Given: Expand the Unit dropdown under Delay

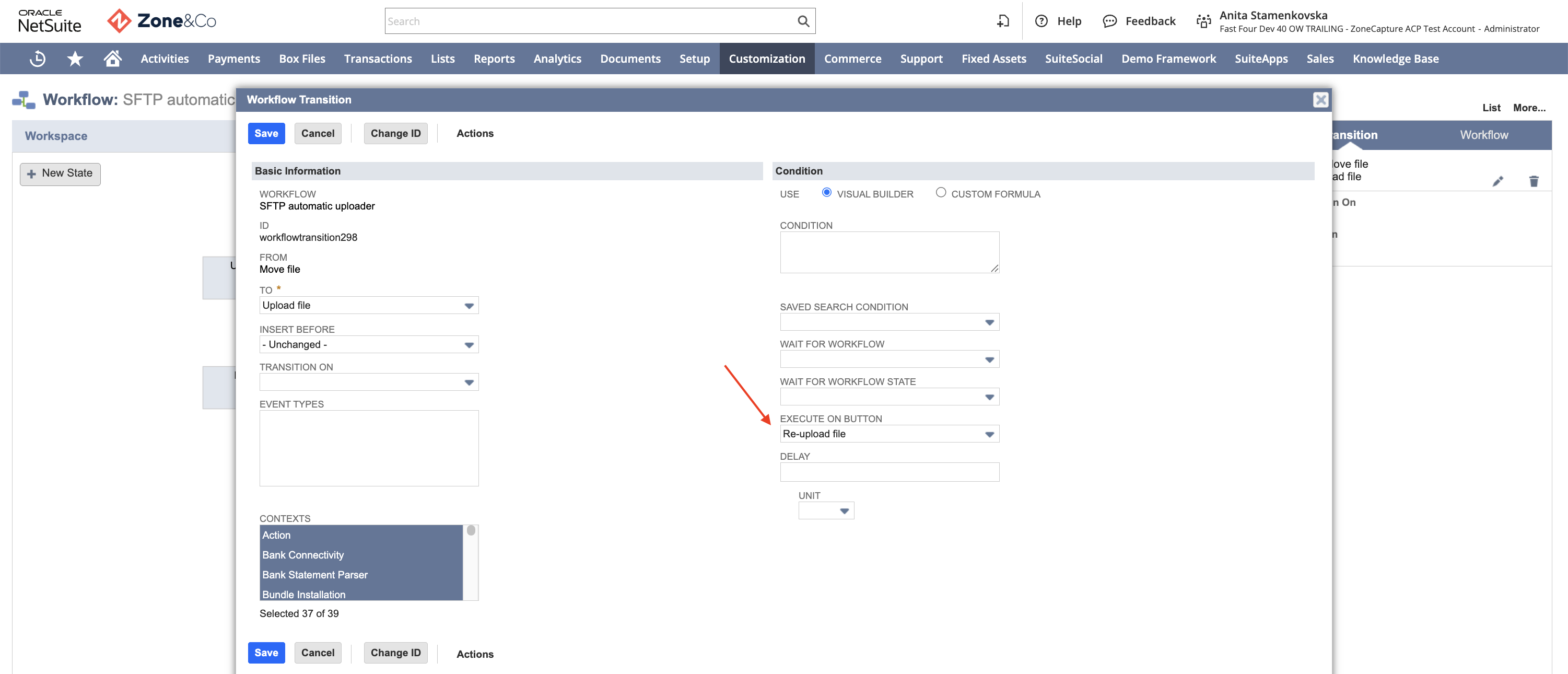Looking at the screenshot, I should click(825, 511).
